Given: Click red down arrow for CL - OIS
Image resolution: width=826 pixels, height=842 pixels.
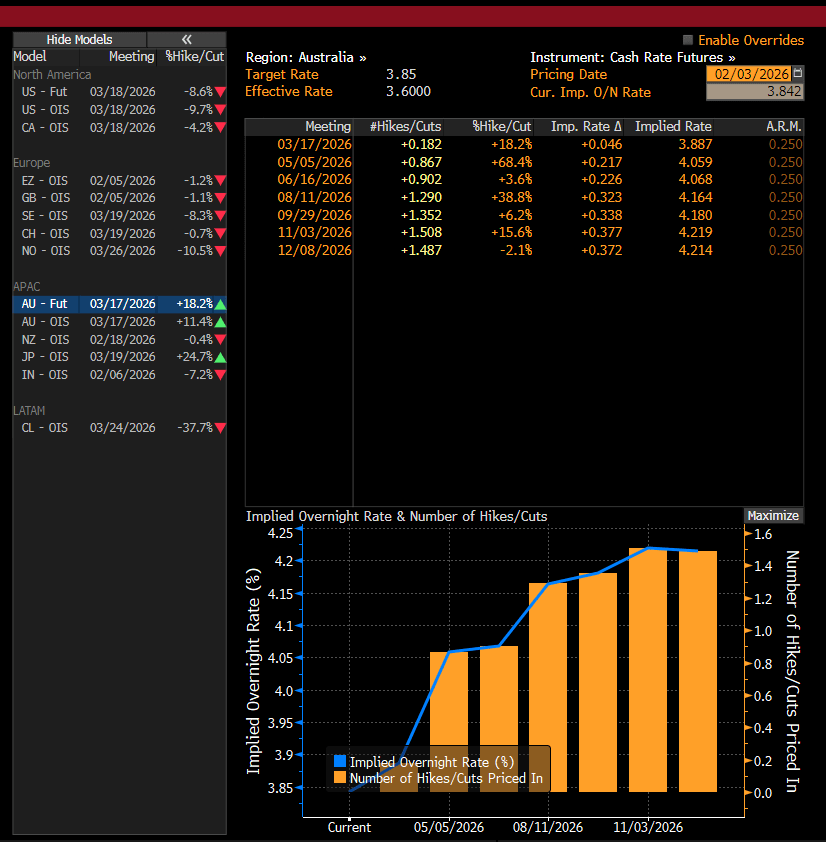Looking at the screenshot, I should (x=220, y=428).
